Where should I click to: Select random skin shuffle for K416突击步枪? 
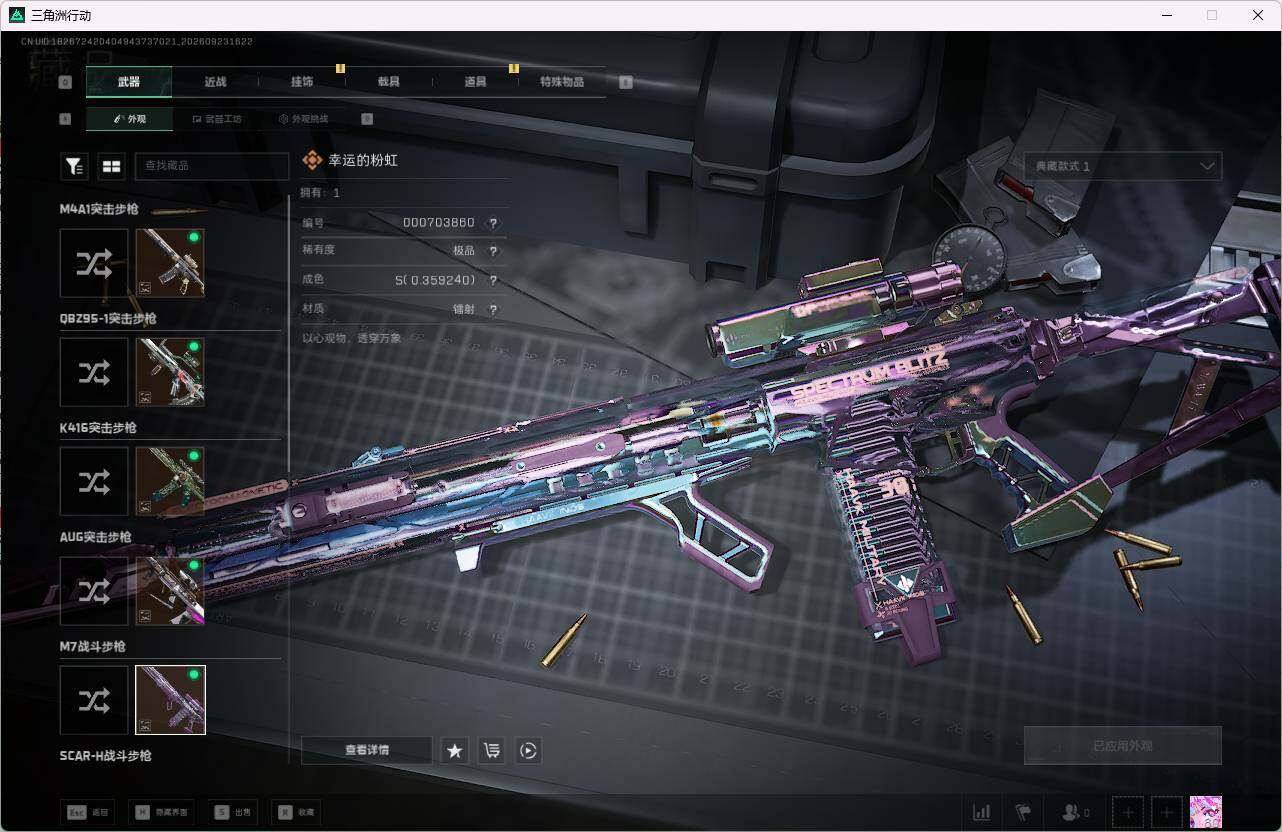tap(94, 481)
